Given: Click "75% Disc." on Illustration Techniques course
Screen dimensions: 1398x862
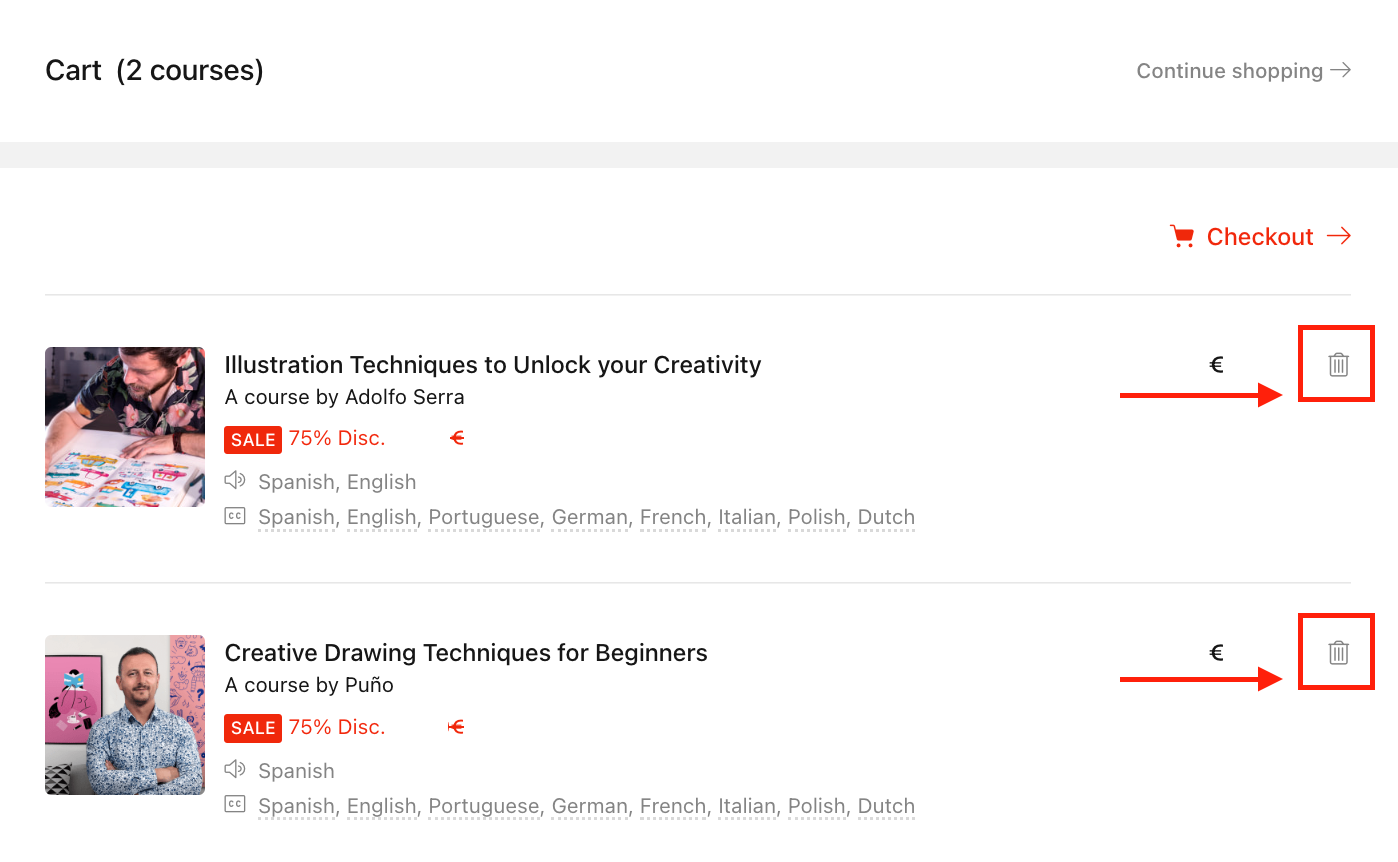Looking at the screenshot, I should 337,438.
